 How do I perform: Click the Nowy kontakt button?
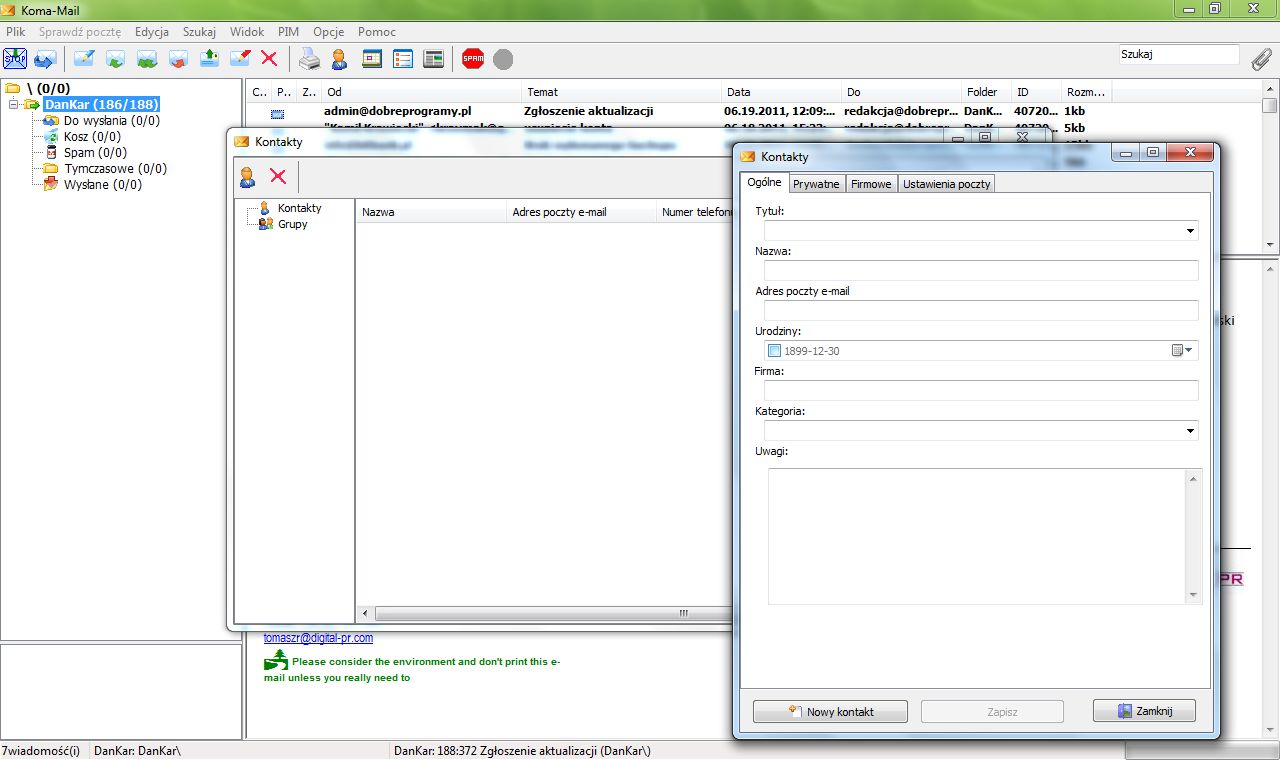click(830, 711)
